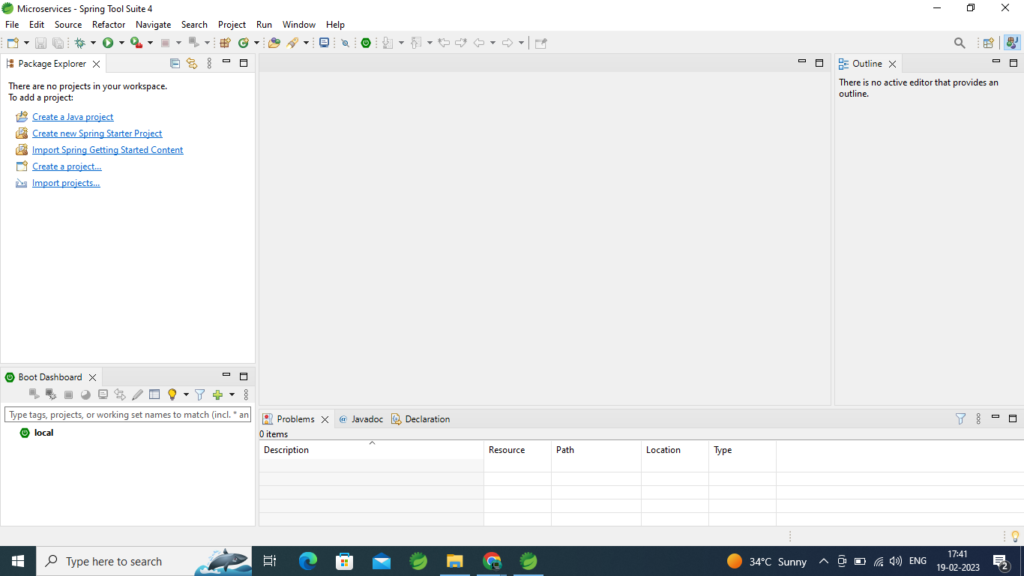Click the lightbulb icon in Boot Dashboard
The image size is (1024, 576).
[x=172, y=394]
